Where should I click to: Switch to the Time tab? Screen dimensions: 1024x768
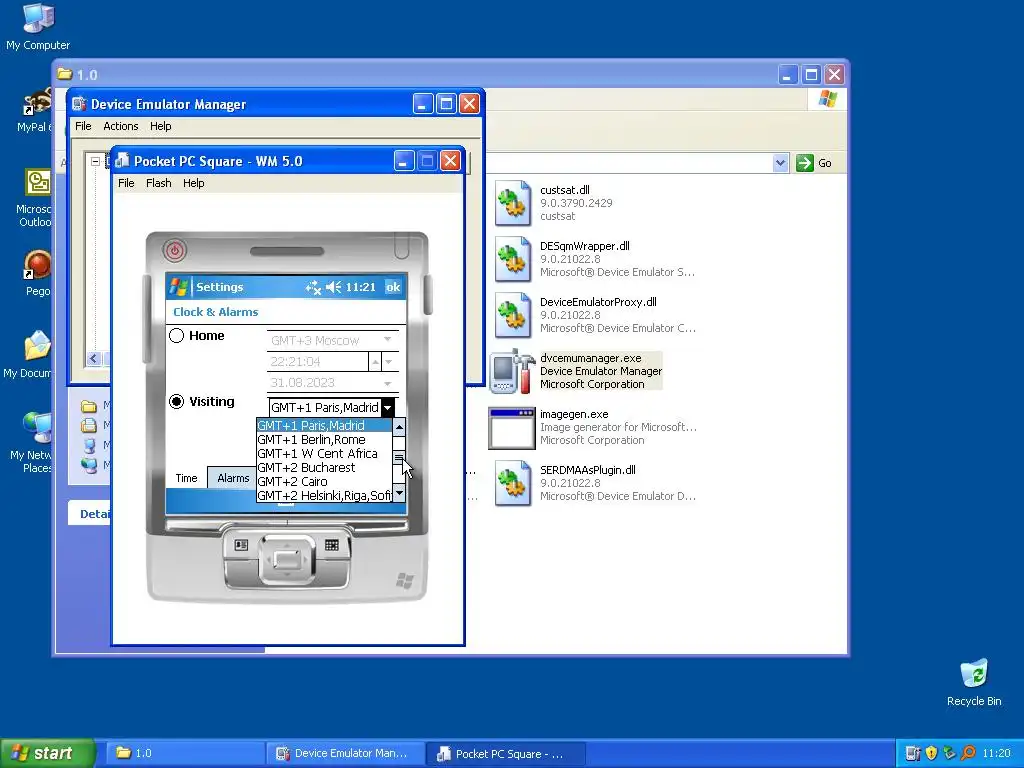tap(186, 478)
